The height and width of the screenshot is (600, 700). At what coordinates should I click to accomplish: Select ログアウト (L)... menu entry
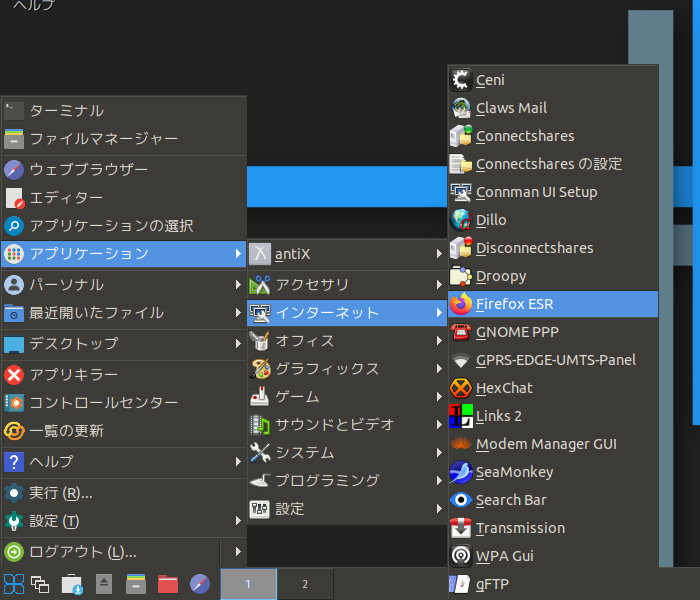tap(111, 552)
